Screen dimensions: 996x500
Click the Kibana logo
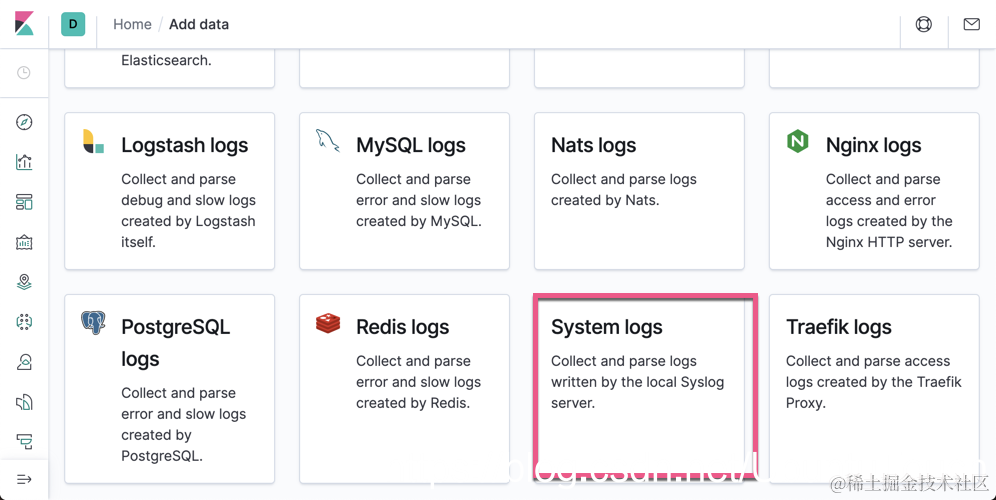tap(24, 24)
